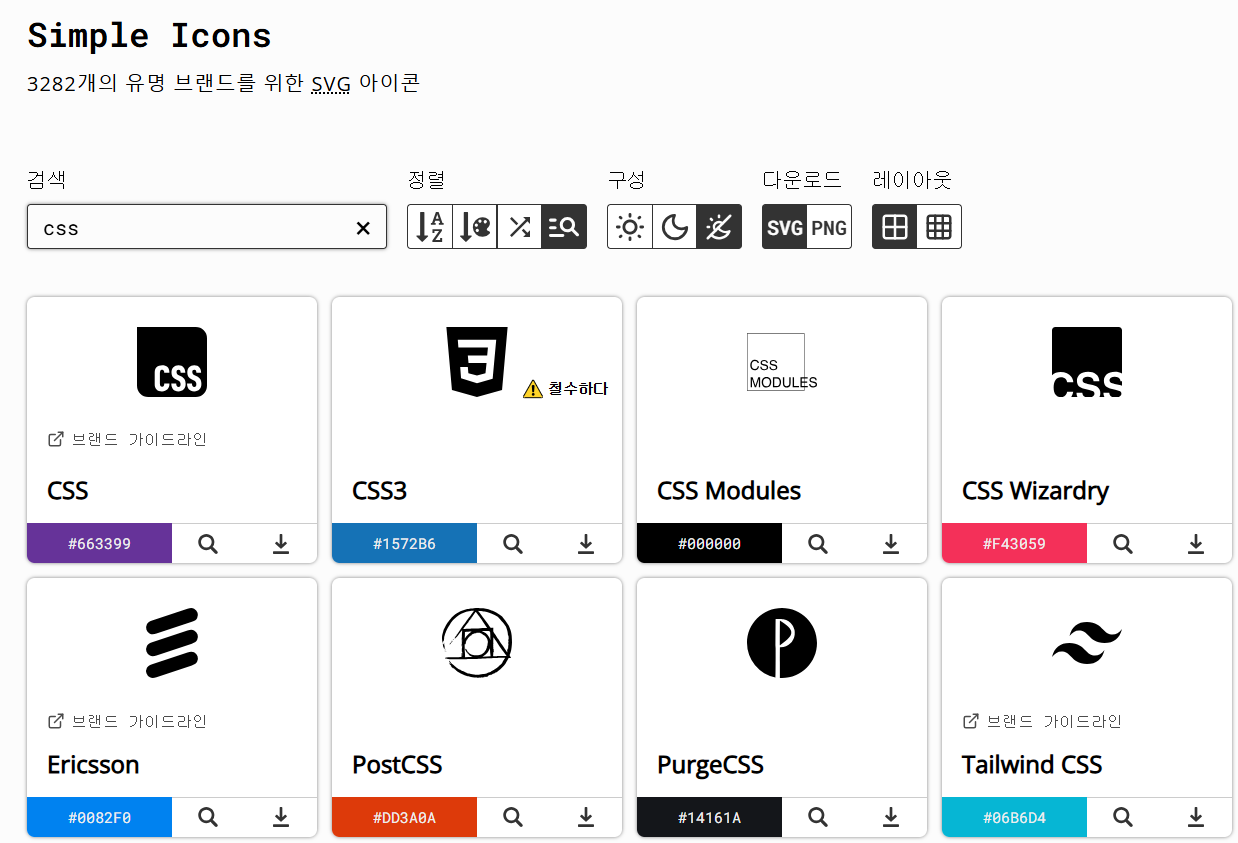This screenshot has height=843, width=1238.
Task: Download the CSS icon
Action: (281, 543)
